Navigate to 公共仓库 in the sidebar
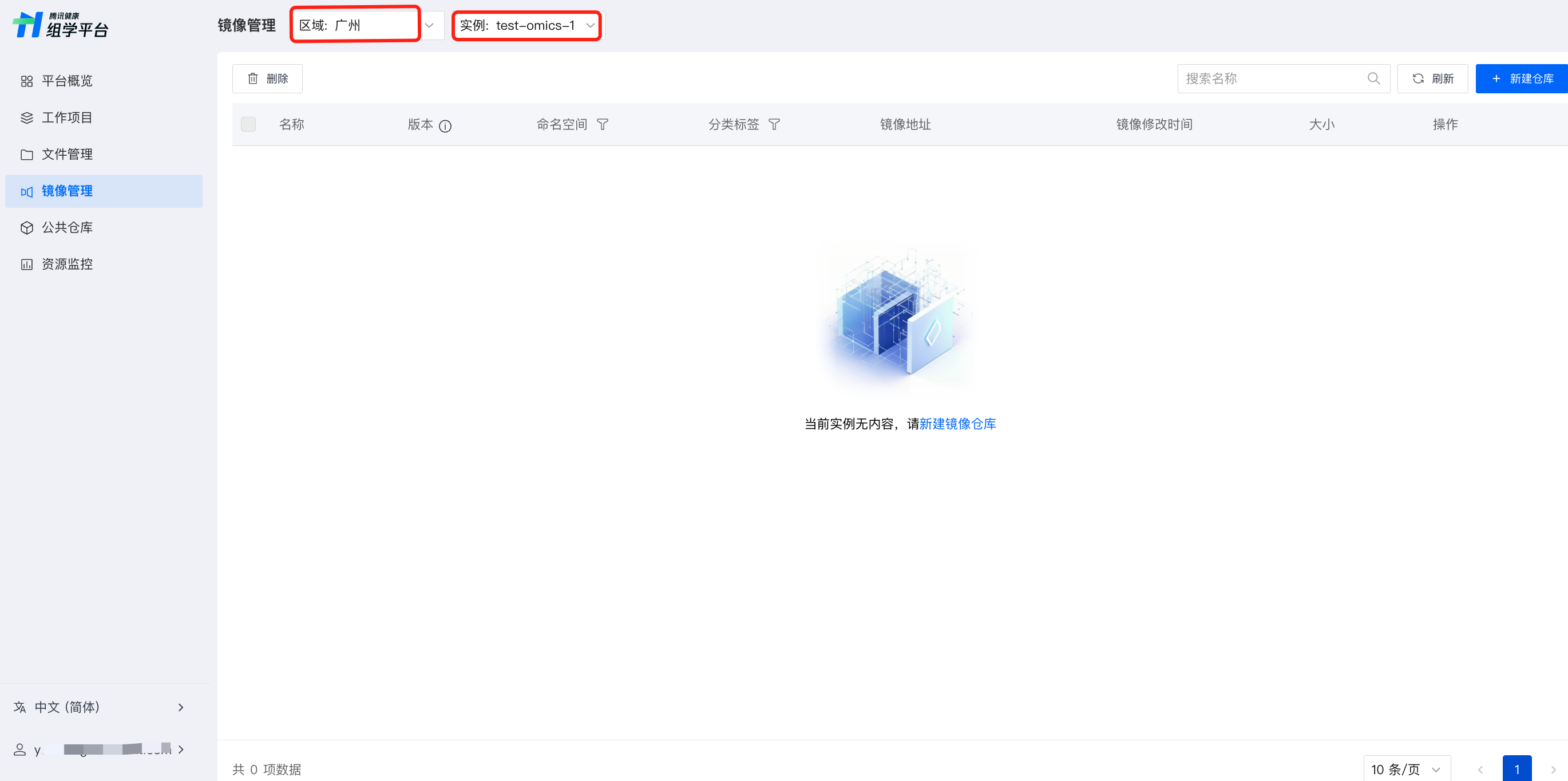1568x781 pixels. tap(67, 227)
